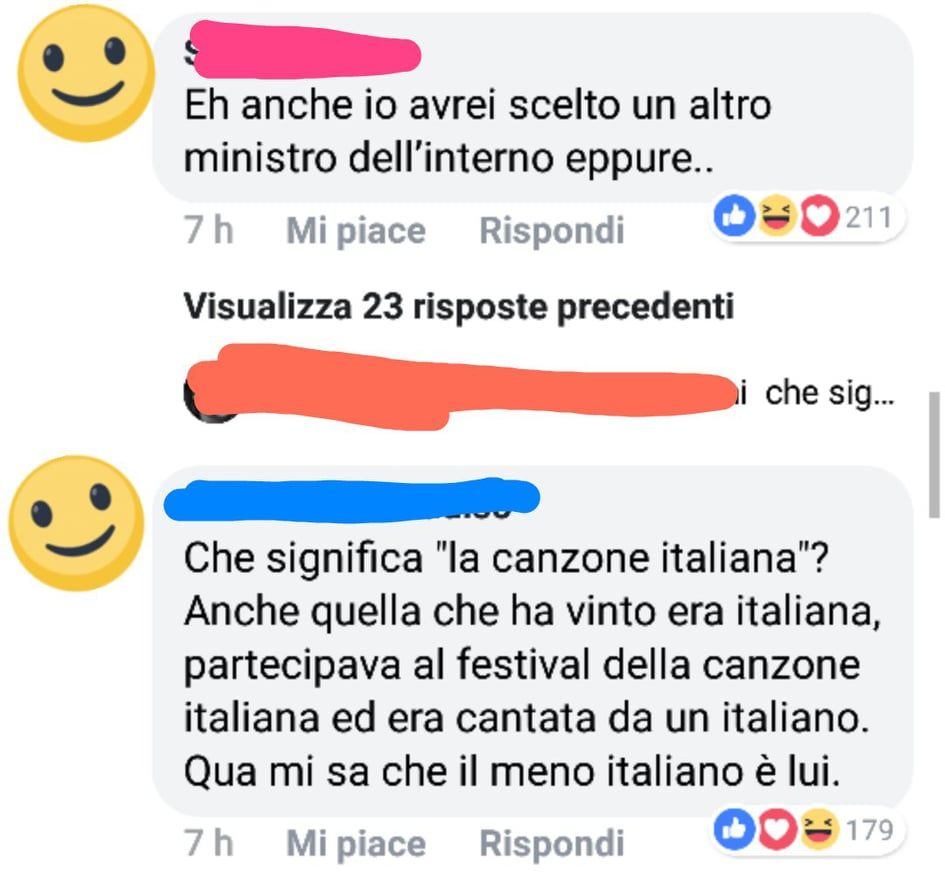The image size is (945, 896).
Task: Click the 7 h timestamp on the first comment
Action: (x=209, y=230)
